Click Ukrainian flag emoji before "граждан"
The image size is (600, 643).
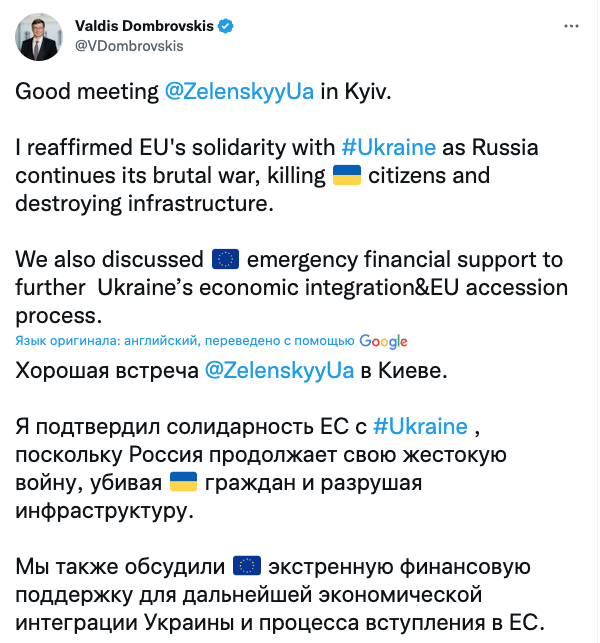[x=182, y=483]
